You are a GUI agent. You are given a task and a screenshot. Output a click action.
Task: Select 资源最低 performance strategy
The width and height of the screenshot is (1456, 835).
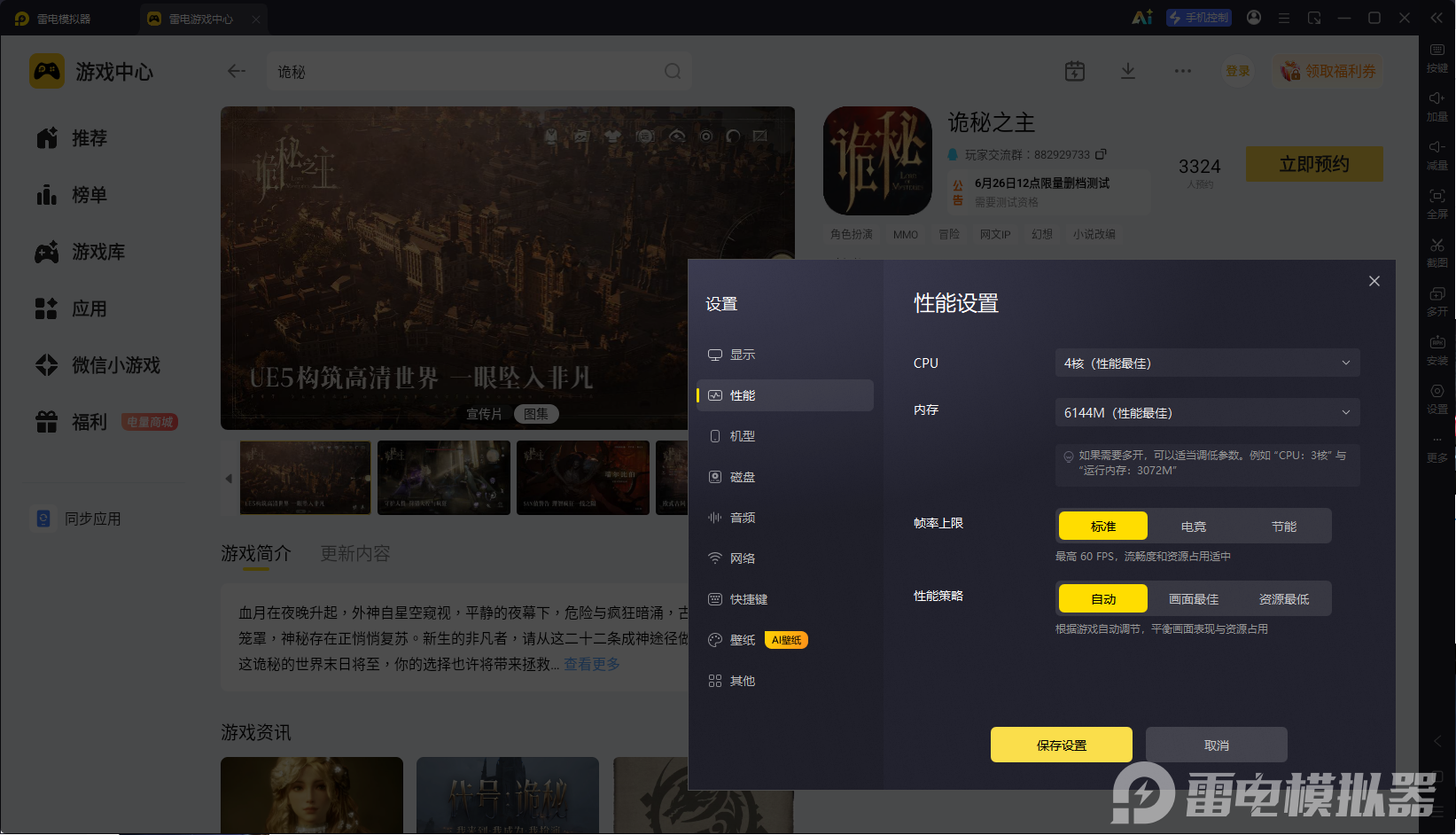point(1284,599)
